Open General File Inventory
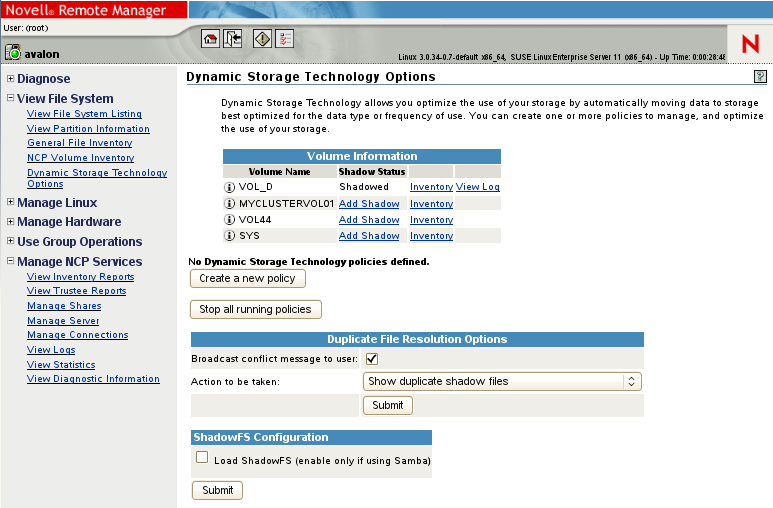The image size is (773, 508). [80, 143]
